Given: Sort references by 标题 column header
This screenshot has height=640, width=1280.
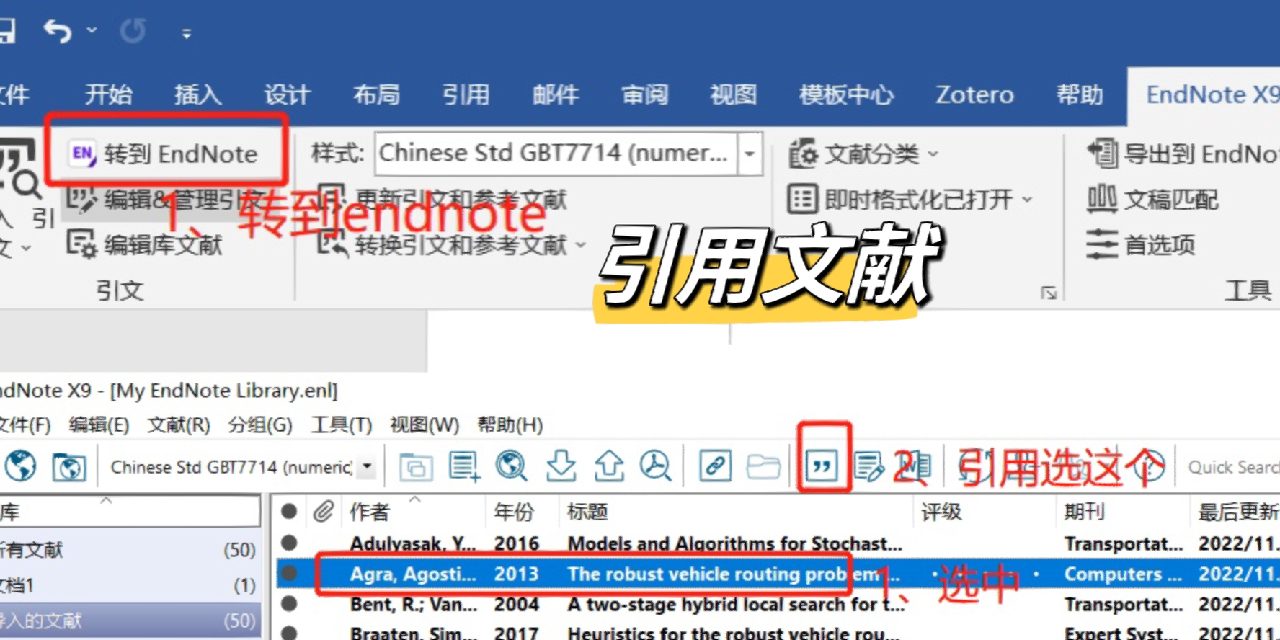Looking at the screenshot, I should click(x=737, y=512).
